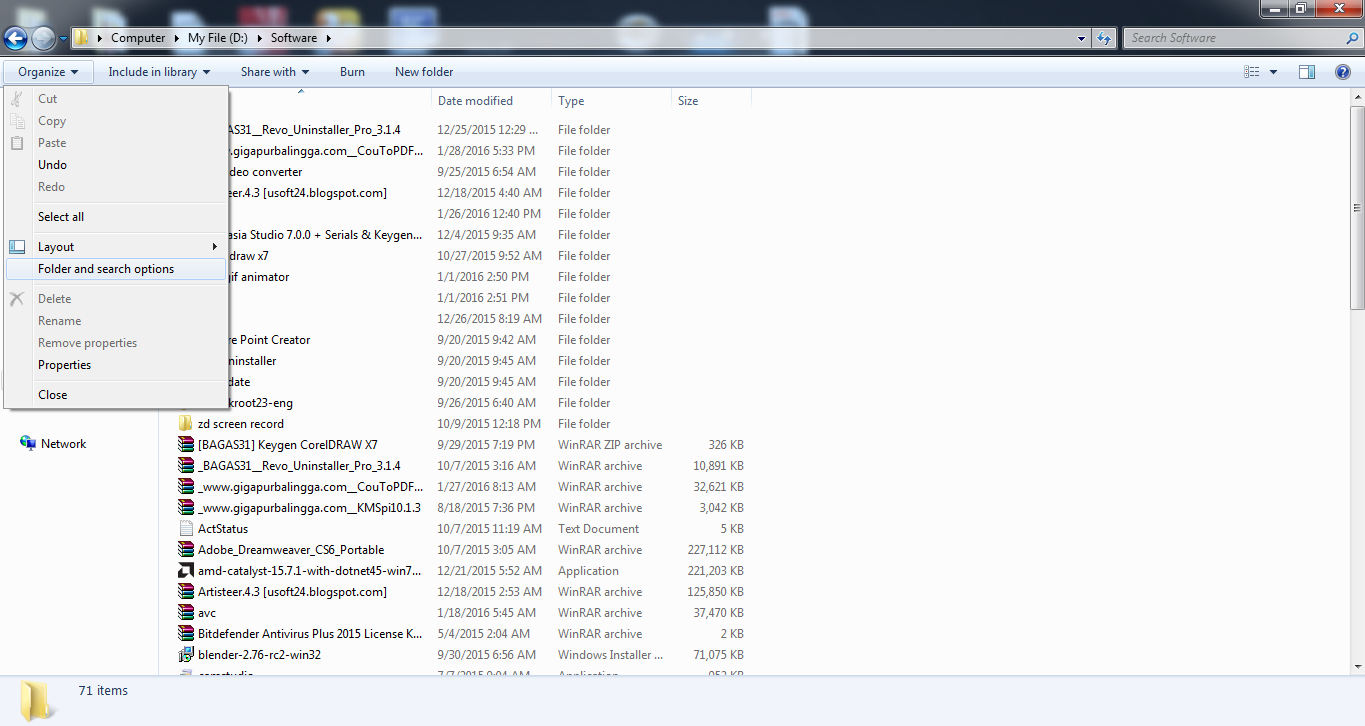Click Select all in the menu
Viewport: 1365px width, 726px height.
[60, 216]
